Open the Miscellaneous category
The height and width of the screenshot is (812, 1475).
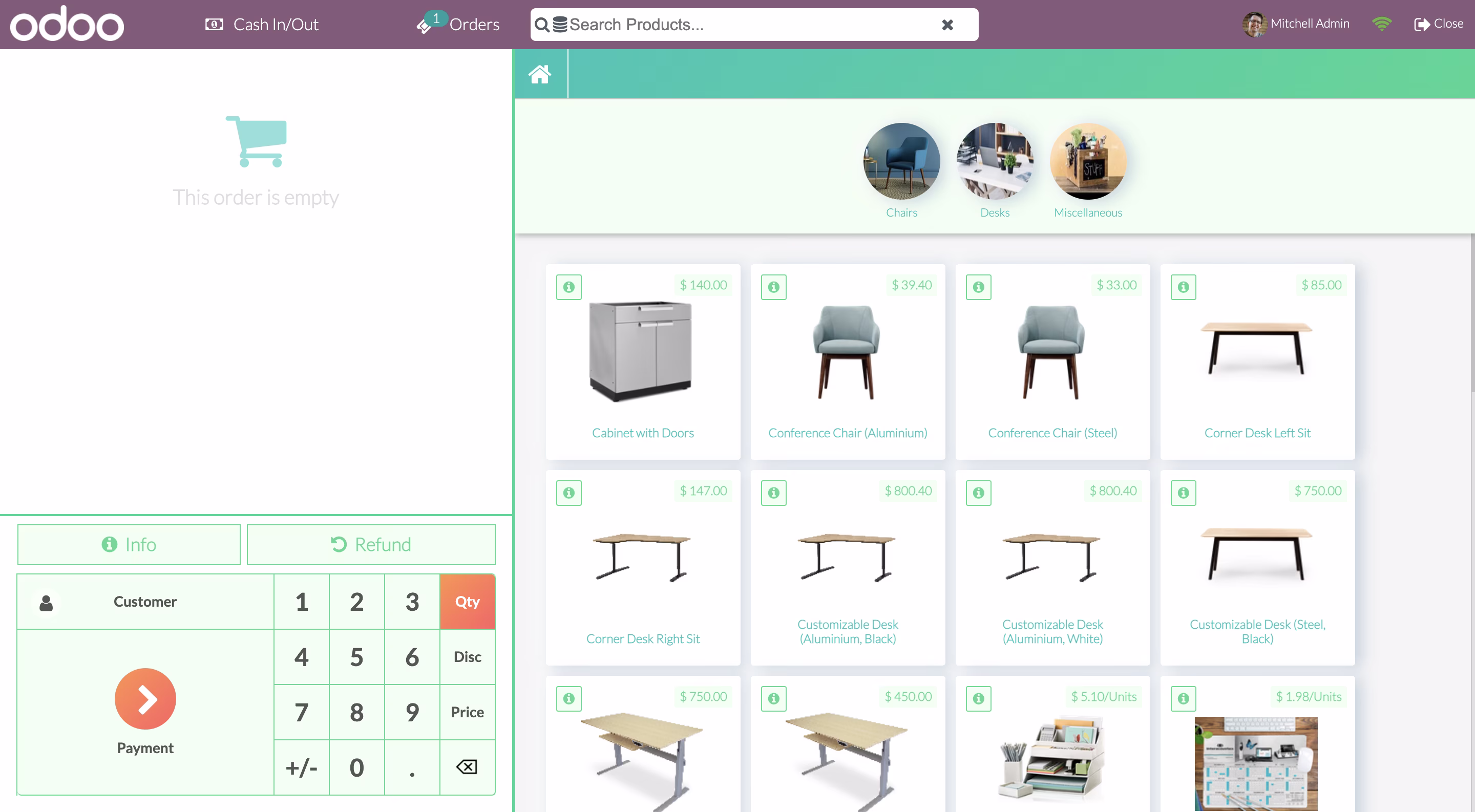pos(1088,170)
